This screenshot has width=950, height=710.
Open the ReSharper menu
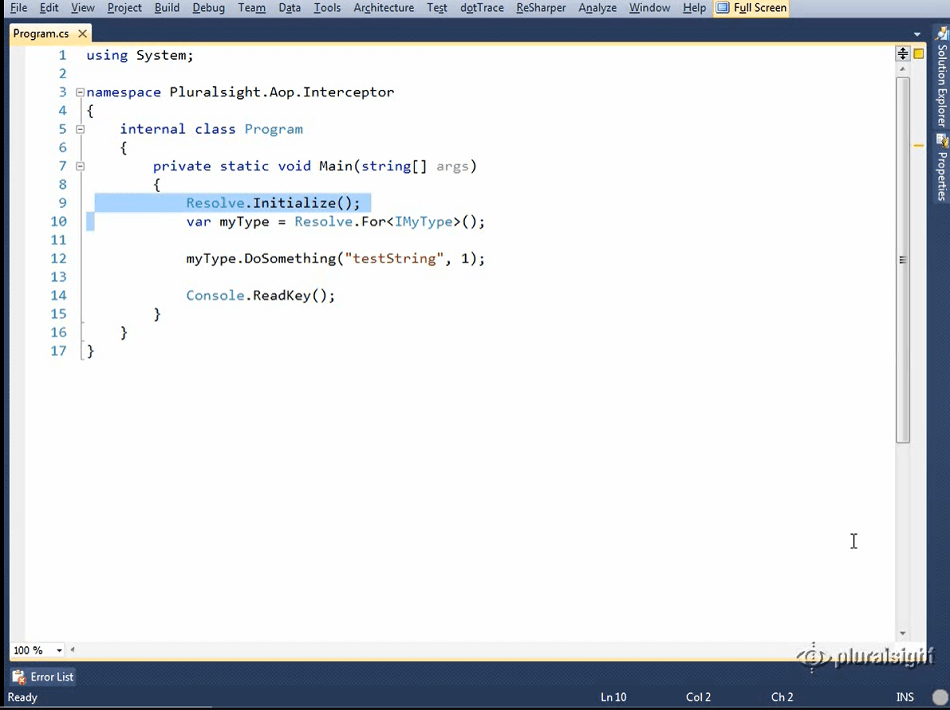click(541, 8)
